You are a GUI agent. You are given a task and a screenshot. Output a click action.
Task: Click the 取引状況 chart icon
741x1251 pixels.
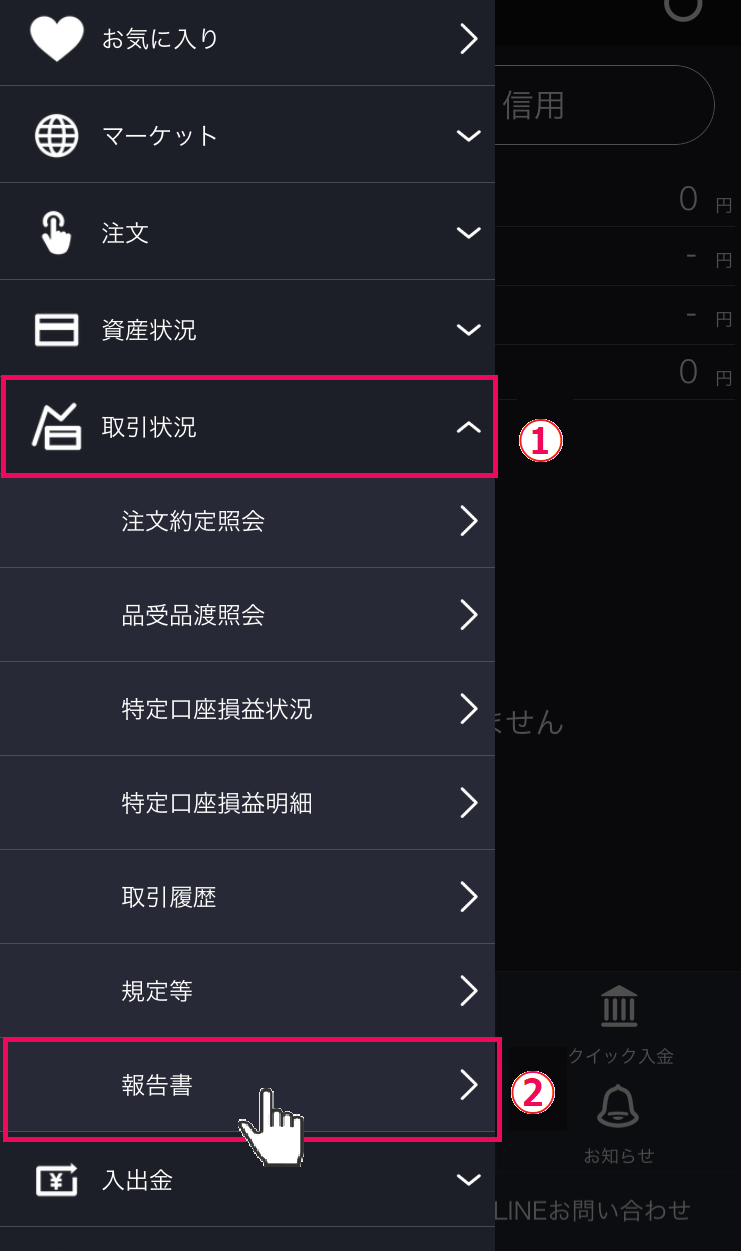[57, 427]
